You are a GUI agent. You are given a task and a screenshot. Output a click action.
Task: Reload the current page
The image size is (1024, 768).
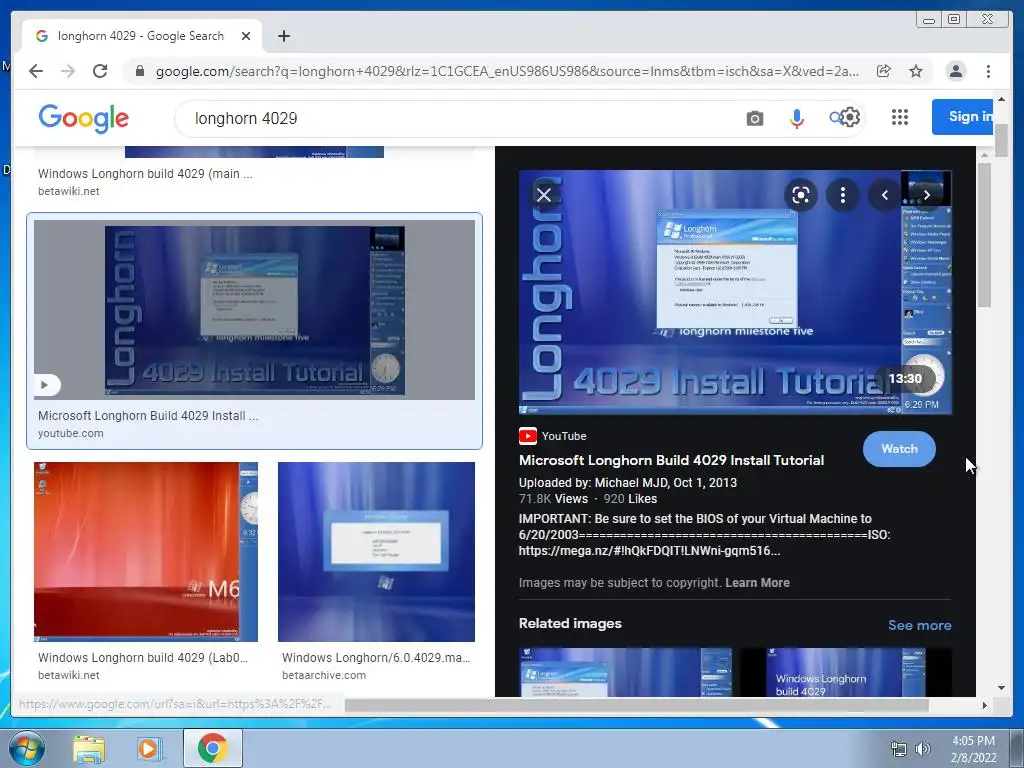point(100,71)
